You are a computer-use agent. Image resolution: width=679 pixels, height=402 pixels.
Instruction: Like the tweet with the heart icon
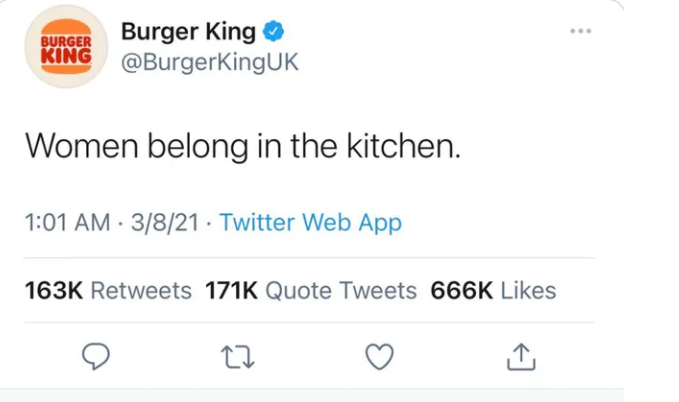[379, 355]
